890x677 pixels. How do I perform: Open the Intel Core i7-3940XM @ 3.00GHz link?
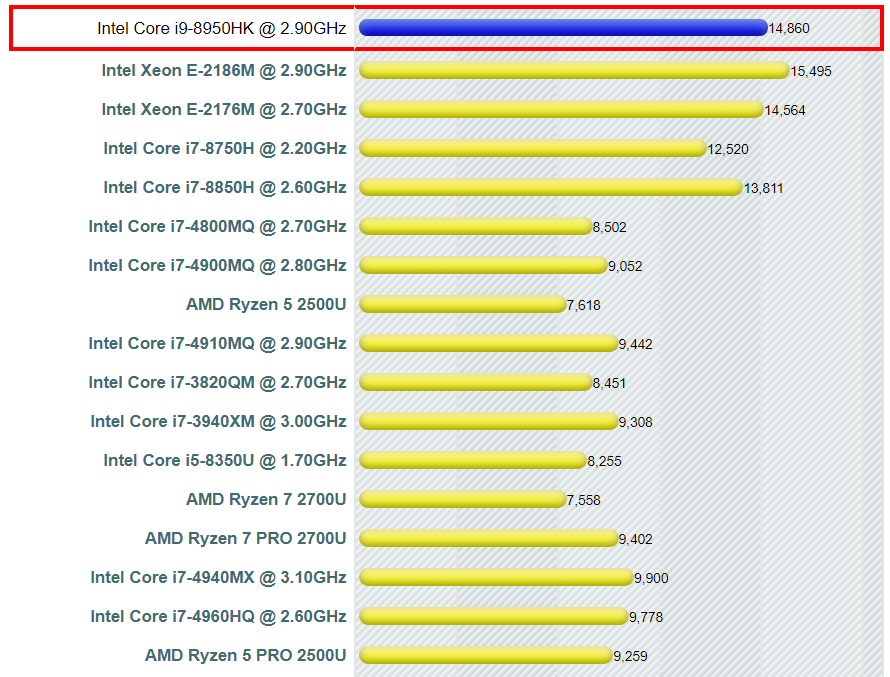pos(219,422)
